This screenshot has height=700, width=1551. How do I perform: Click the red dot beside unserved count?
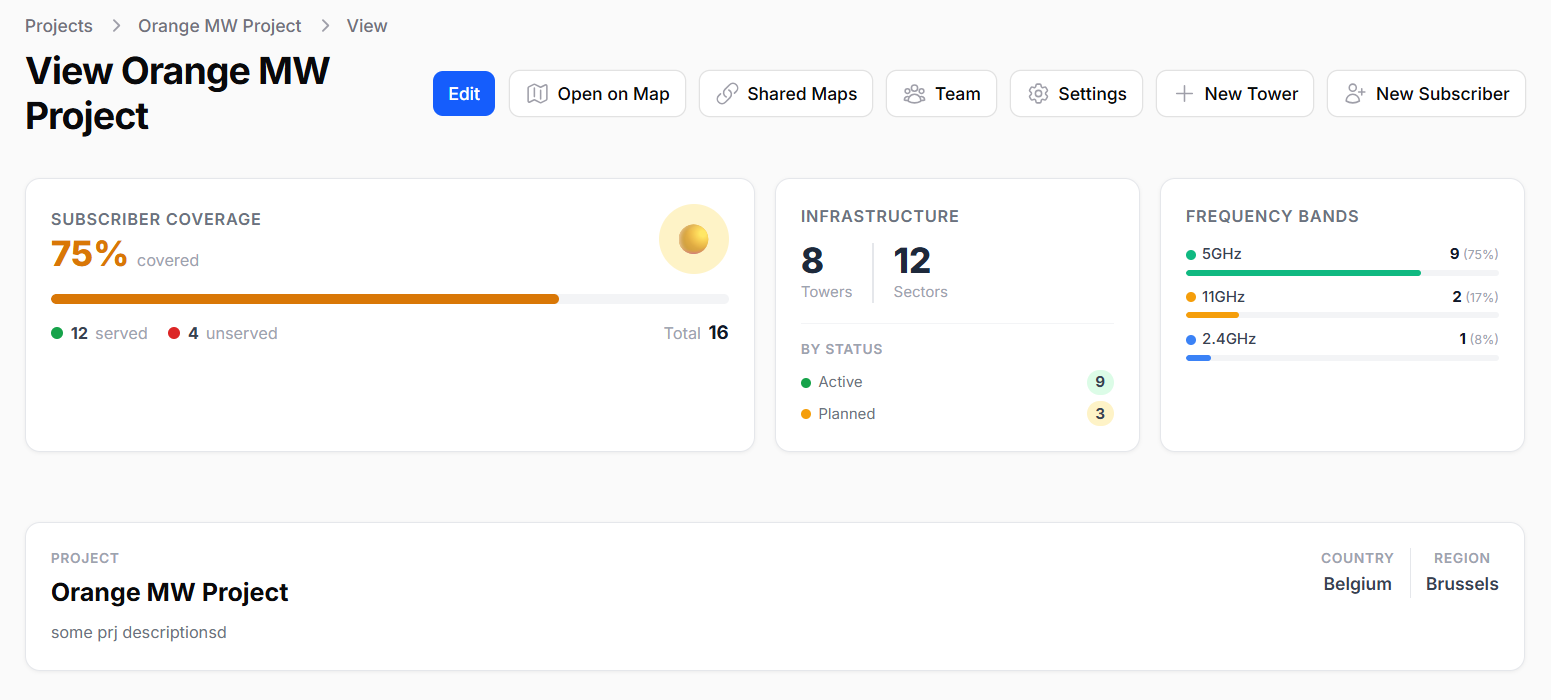[174, 333]
